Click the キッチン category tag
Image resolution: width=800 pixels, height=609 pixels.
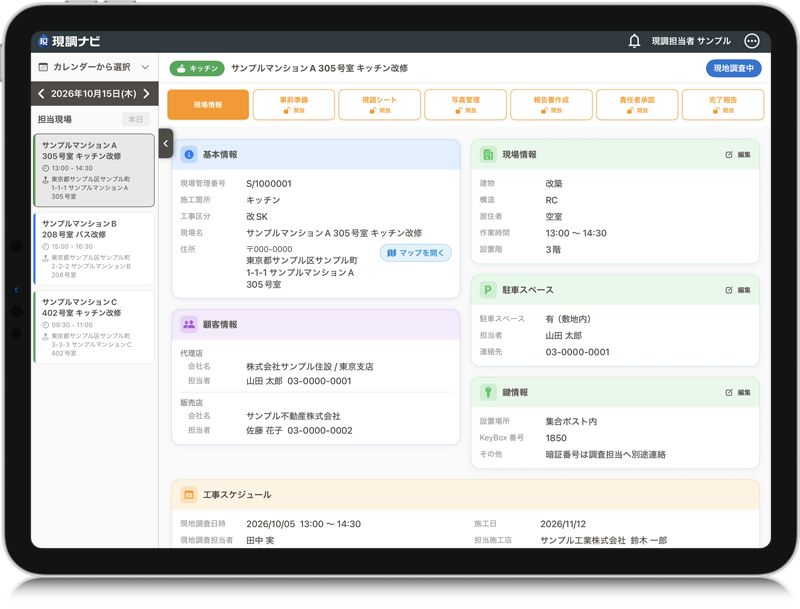(197, 68)
